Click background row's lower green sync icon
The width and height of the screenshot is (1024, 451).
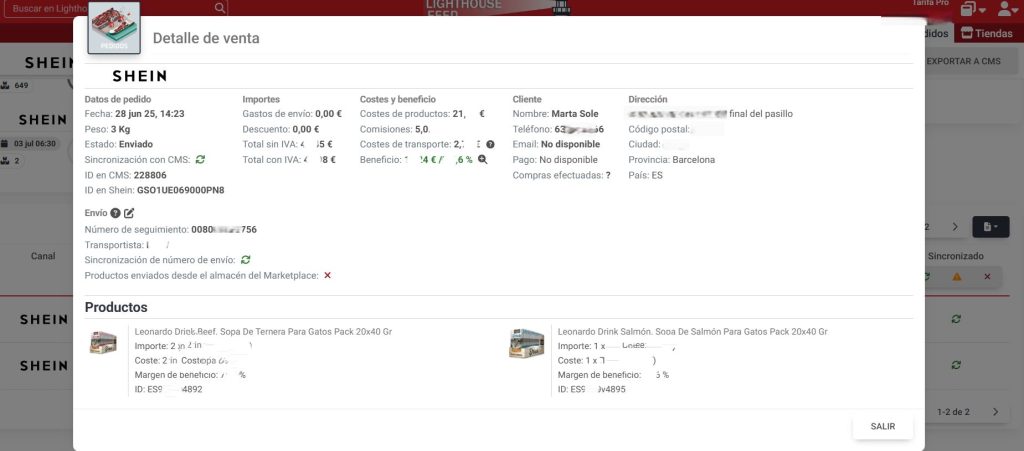pos(956,365)
